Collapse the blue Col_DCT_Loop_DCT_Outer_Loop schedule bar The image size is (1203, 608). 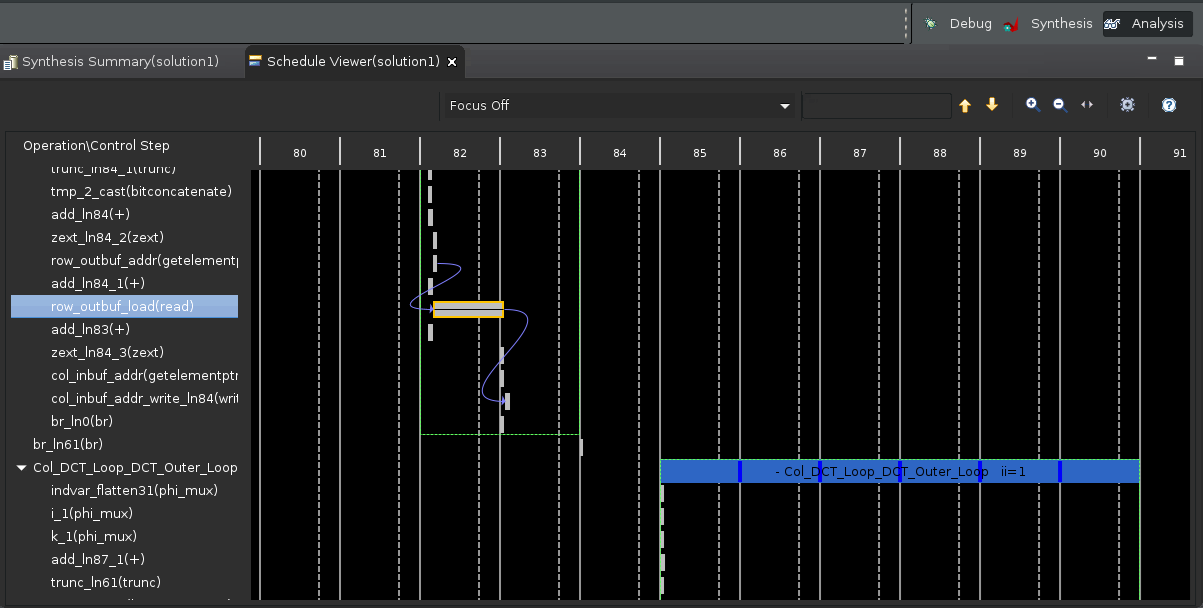coord(779,471)
